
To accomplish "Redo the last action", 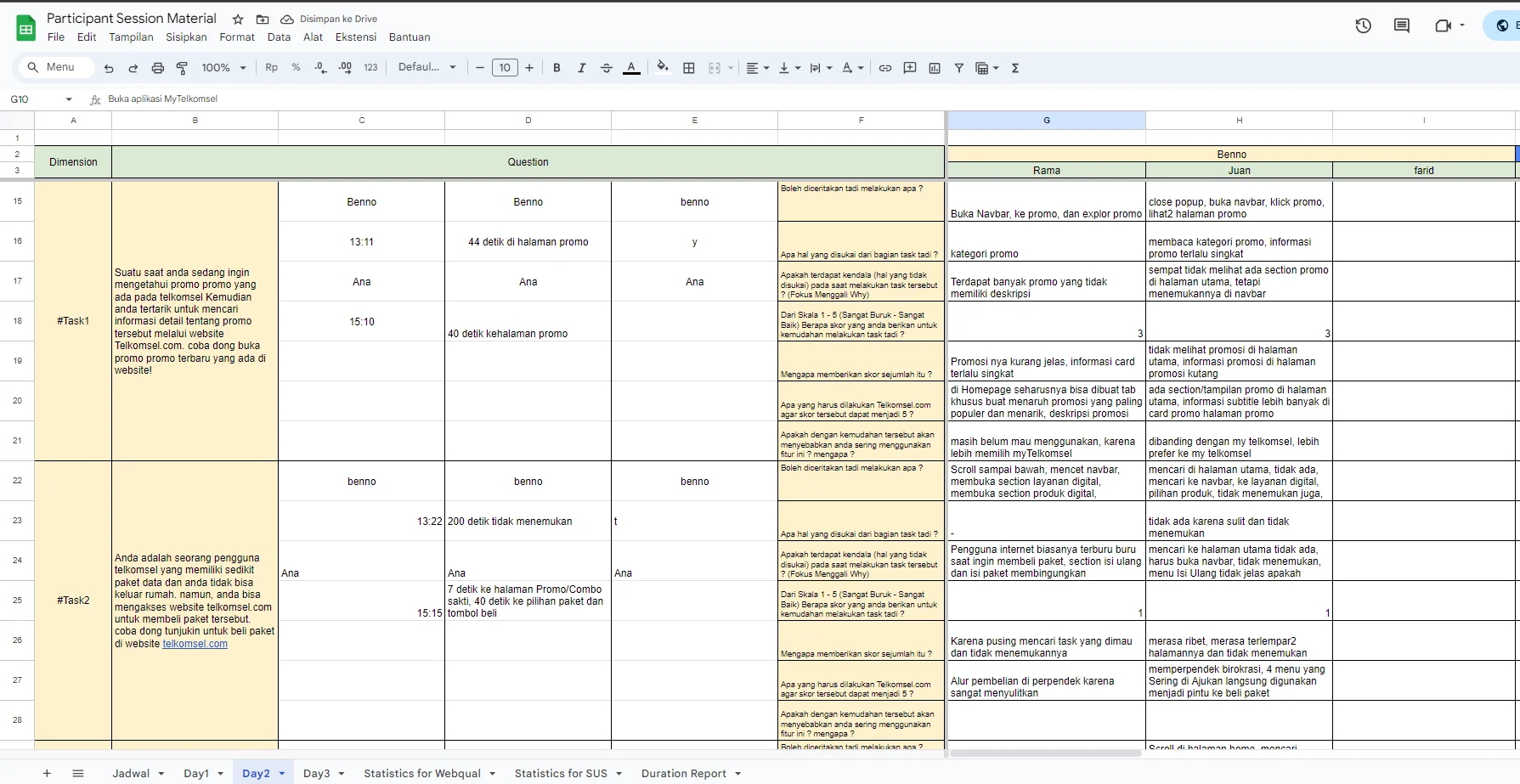I will (x=133, y=68).
